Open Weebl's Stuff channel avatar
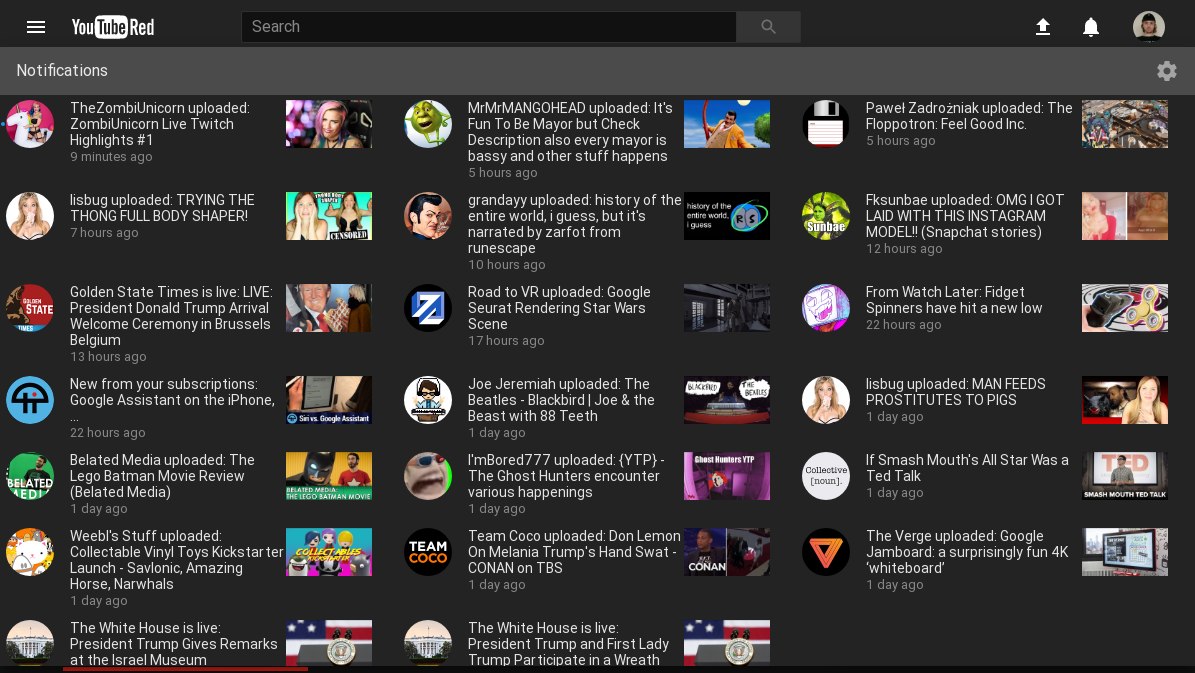The height and width of the screenshot is (673, 1195). point(30,552)
